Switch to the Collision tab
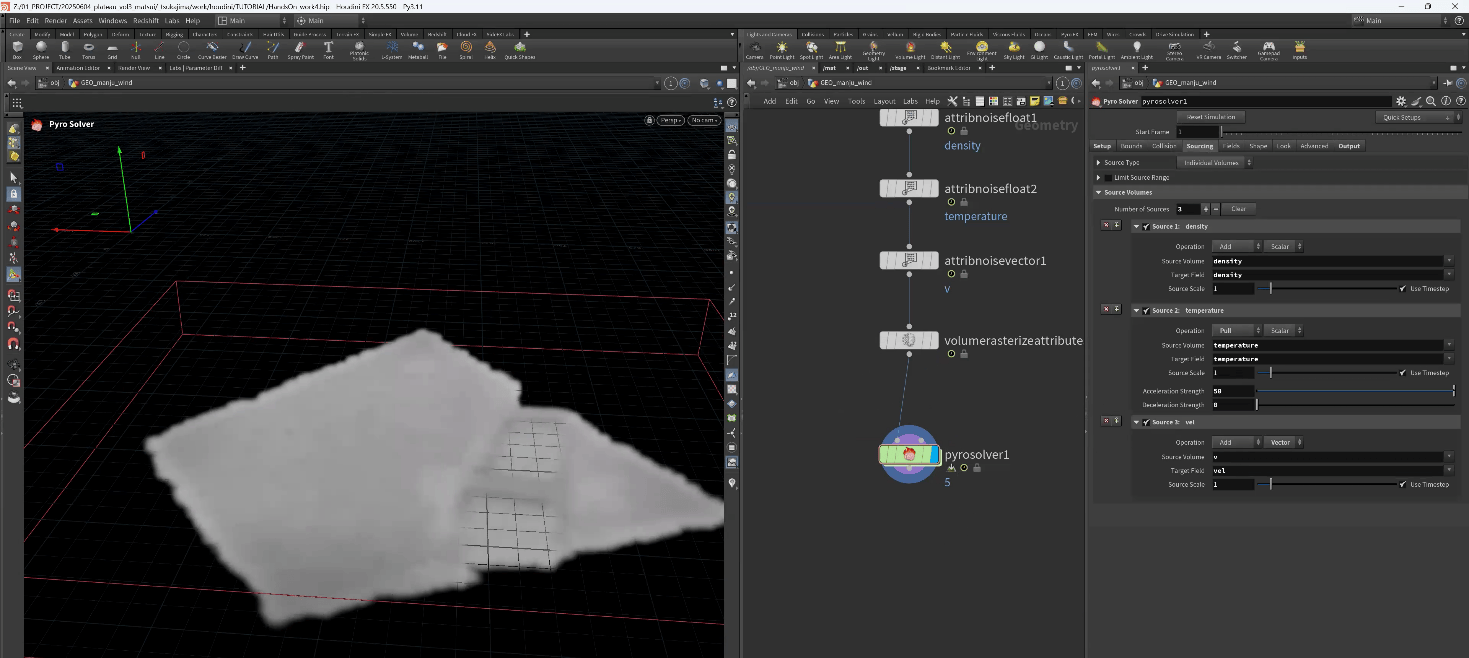Image resolution: width=1469 pixels, height=658 pixels. pos(1163,146)
